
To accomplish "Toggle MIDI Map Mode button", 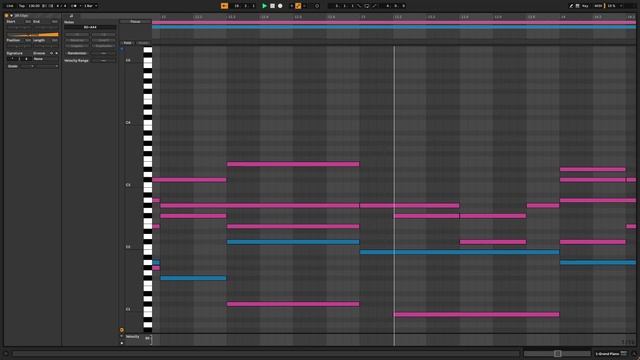I will tap(598, 6).
